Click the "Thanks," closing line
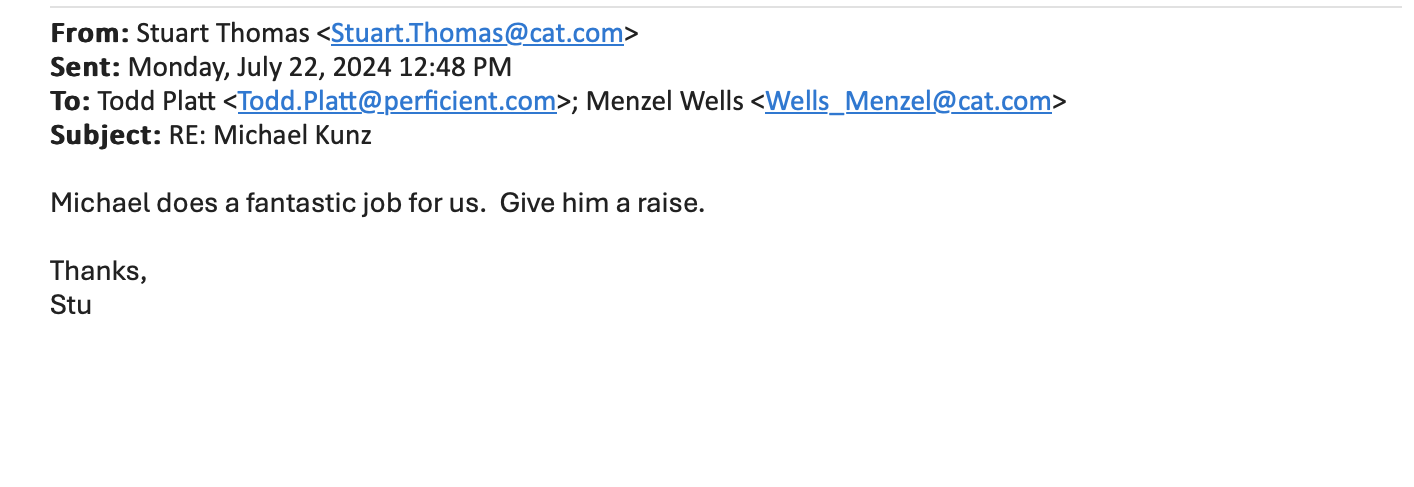This screenshot has width=1414, height=487. click(x=99, y=271)
